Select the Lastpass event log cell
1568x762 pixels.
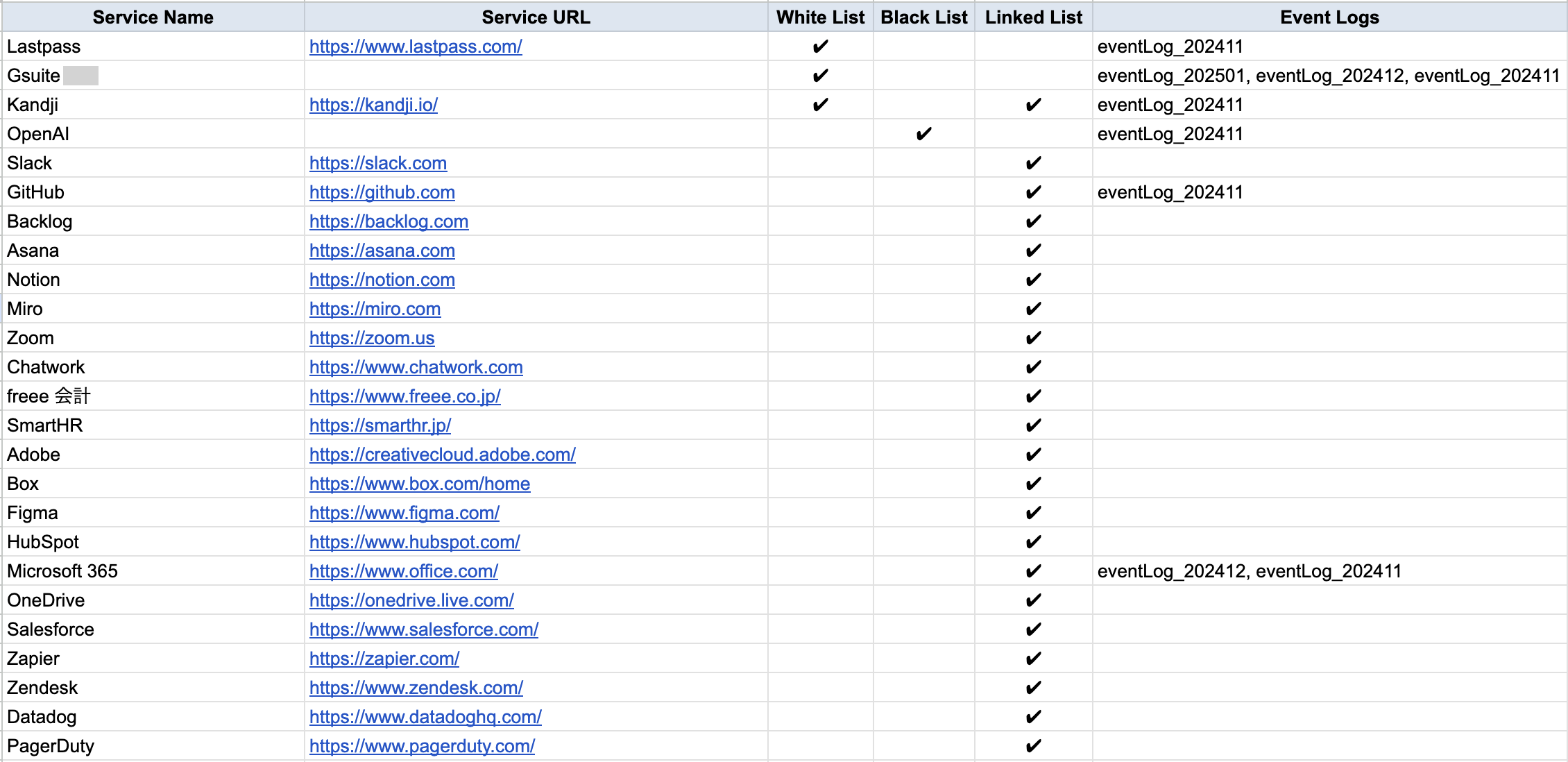[1329, 46]
